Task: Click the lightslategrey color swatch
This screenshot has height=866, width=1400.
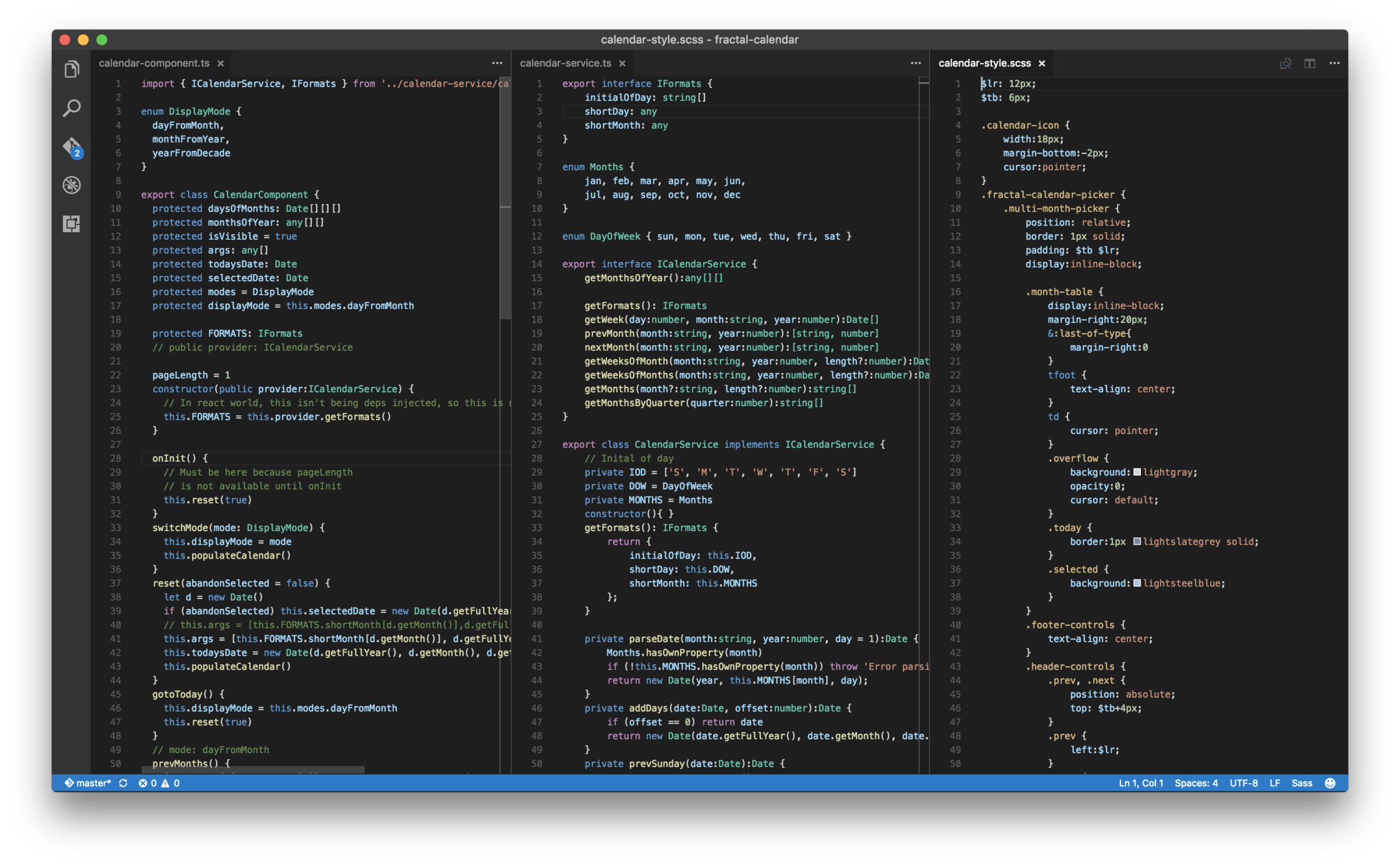Action: (x=1137, y=541)
